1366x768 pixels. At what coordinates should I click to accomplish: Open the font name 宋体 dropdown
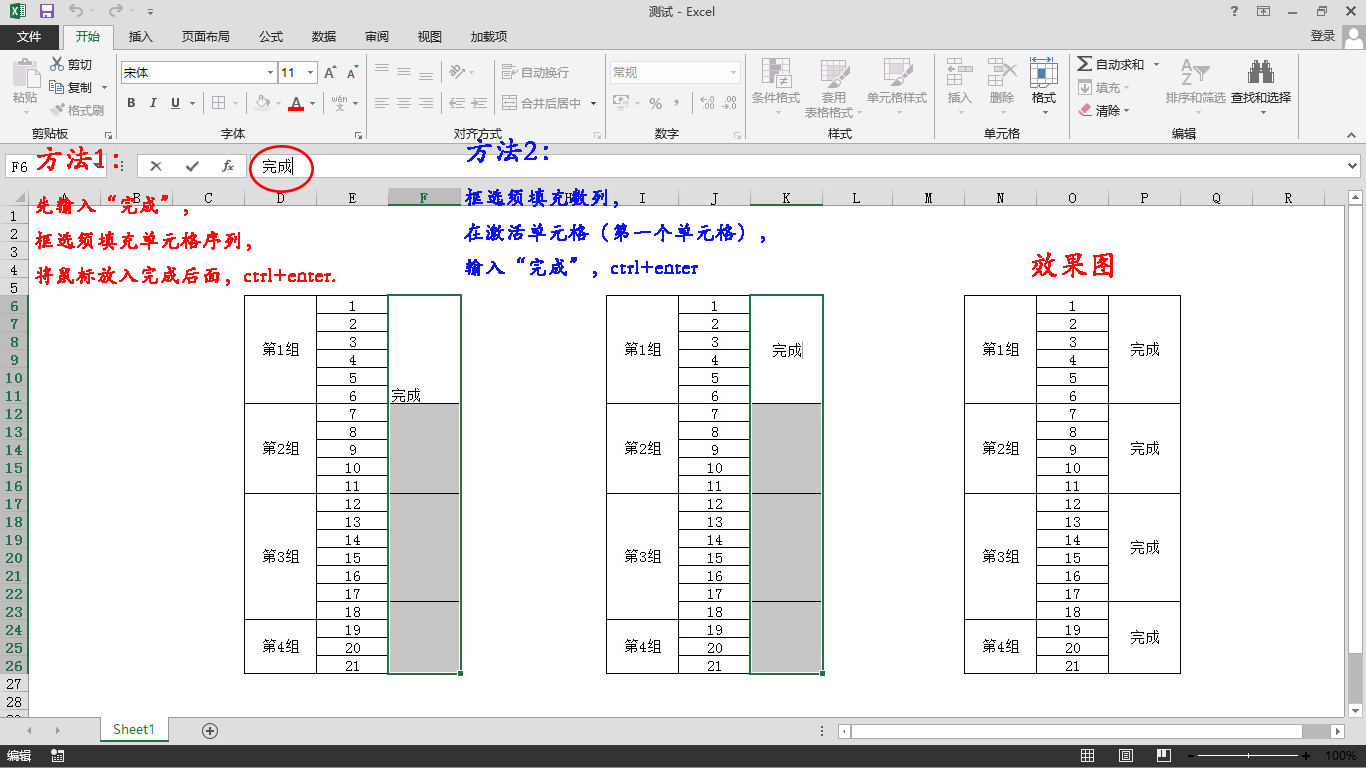[270, 73]
